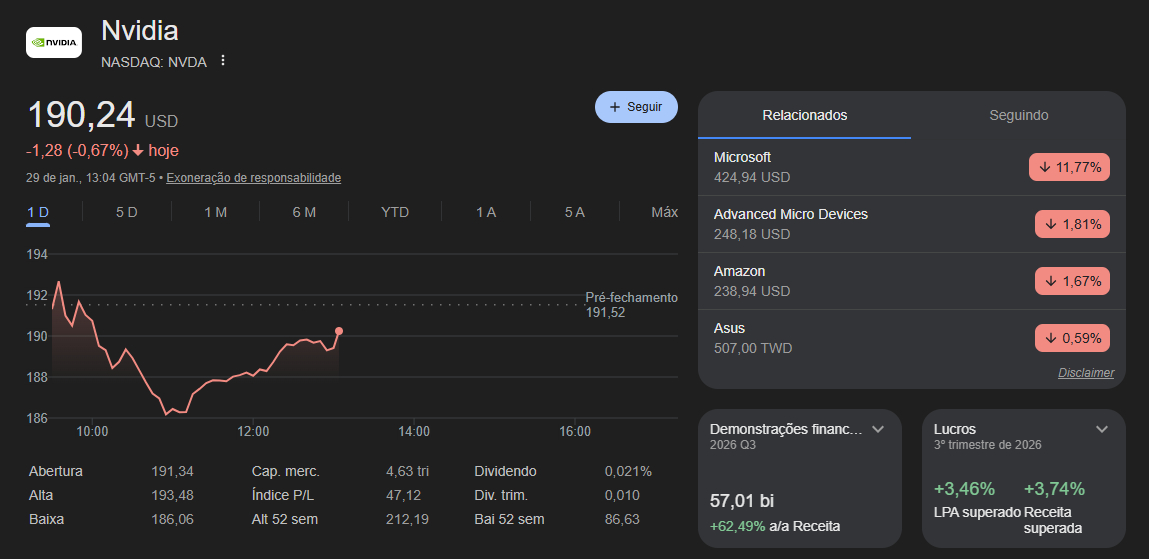Switch to the YTD chart range
This screenshot has width=1149, height=559.
coord(395,212)
